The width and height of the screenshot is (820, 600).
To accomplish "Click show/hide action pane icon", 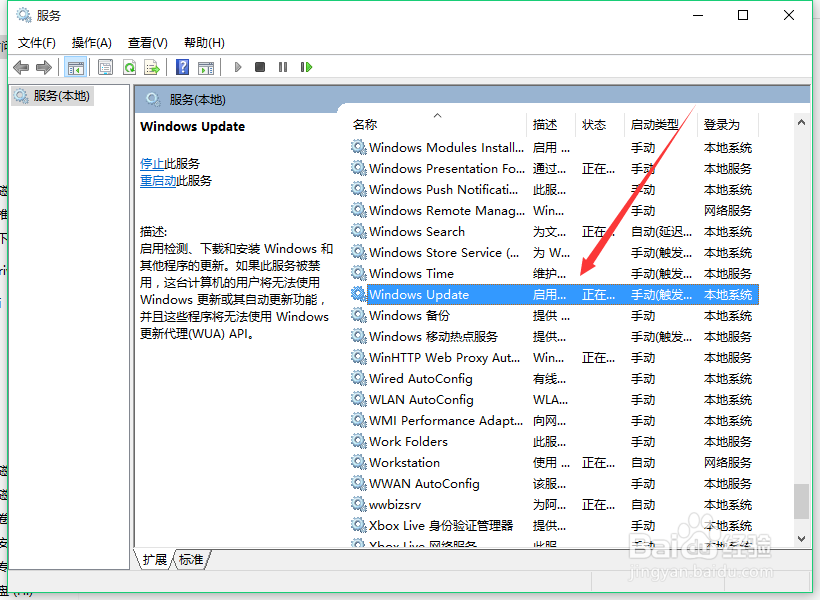I will [x=206, y=67].
